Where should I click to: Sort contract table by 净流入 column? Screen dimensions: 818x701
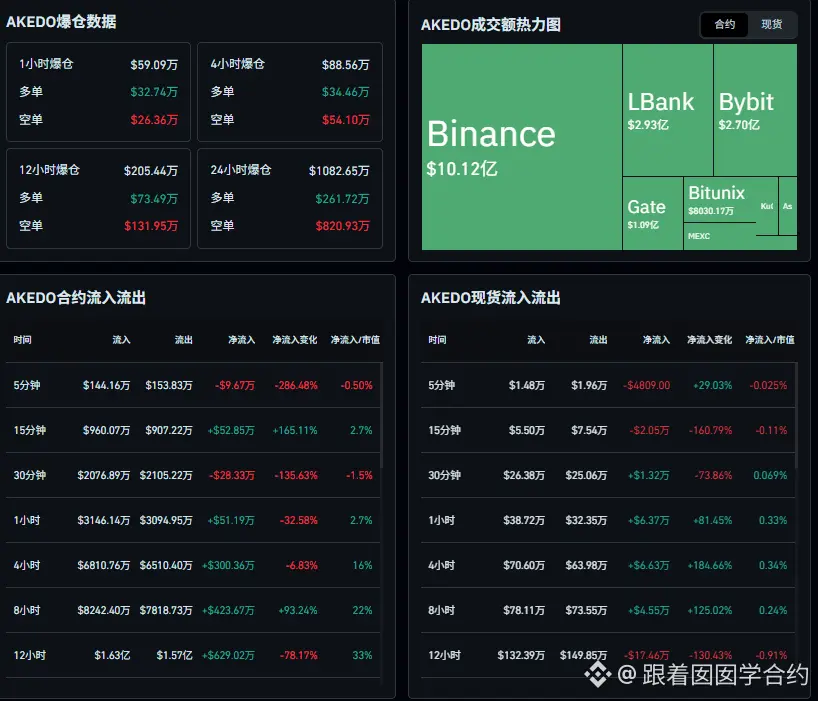[x=242, y=340]
